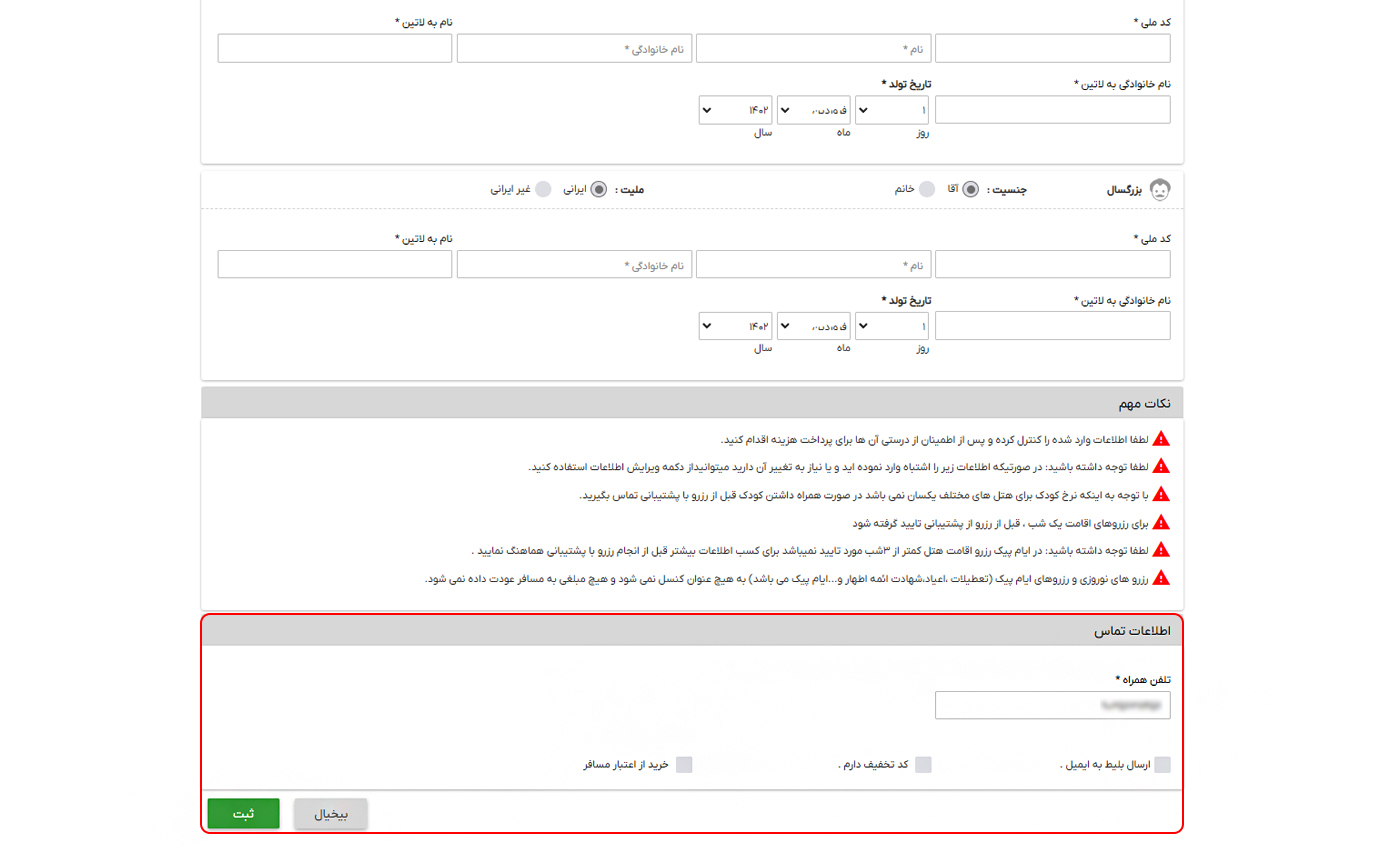Click the warning icon on the one-night stay note

(1161, 521)
